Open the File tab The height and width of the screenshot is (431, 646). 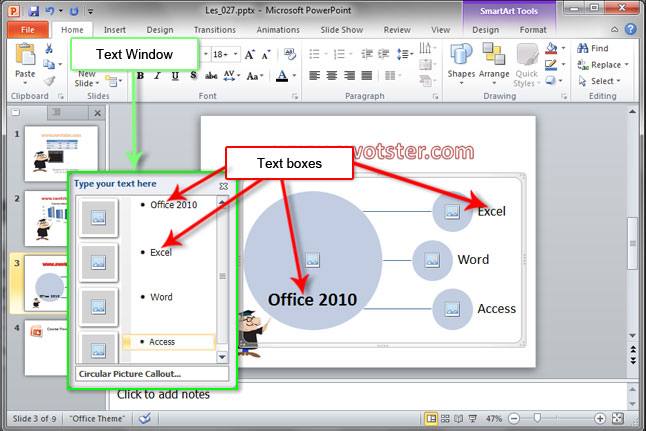28,30
